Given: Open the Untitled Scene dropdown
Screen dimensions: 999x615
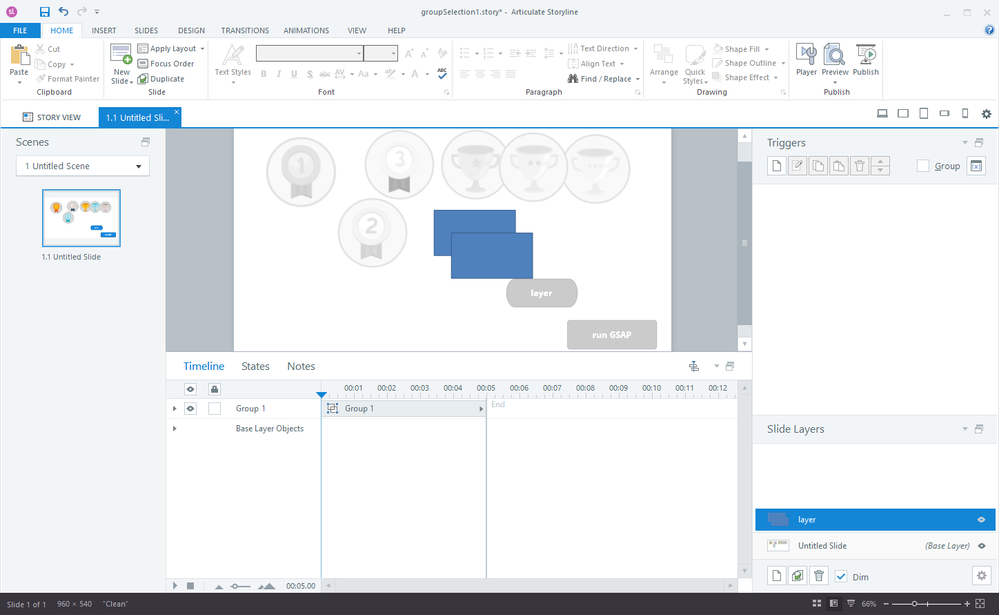Looking at the screenshot, I should [83, 166].
